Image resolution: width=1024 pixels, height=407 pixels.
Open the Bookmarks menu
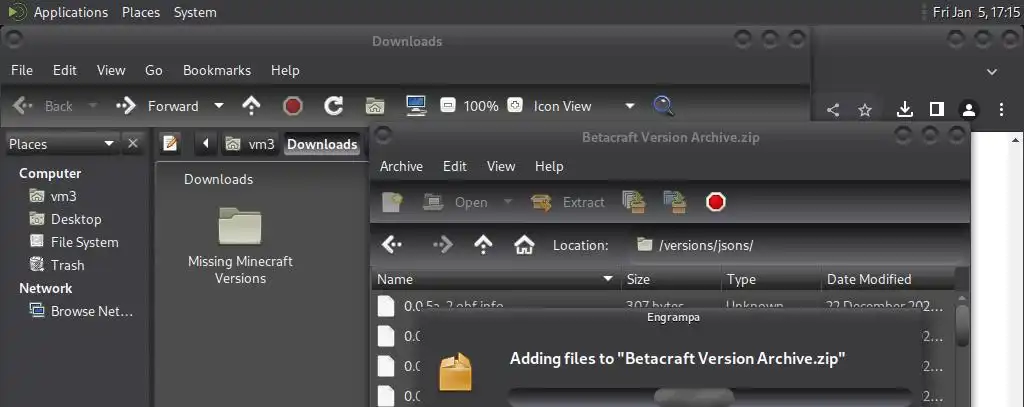[217, 70]
